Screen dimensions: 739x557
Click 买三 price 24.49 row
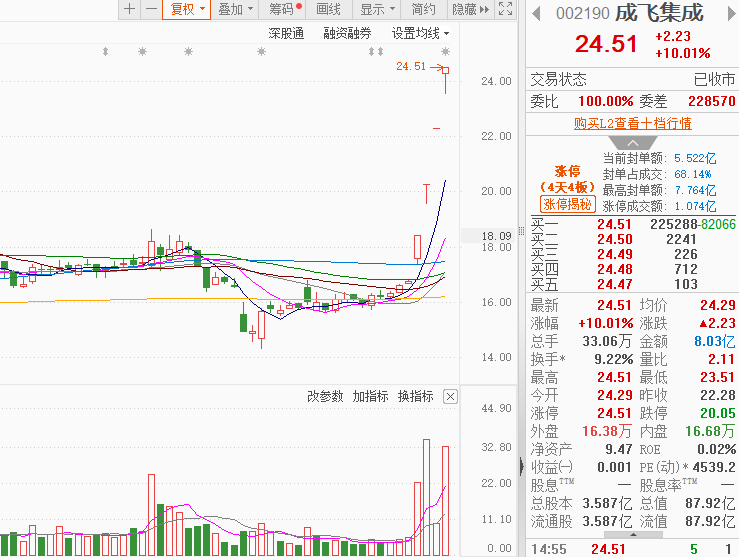click(632, 254)
